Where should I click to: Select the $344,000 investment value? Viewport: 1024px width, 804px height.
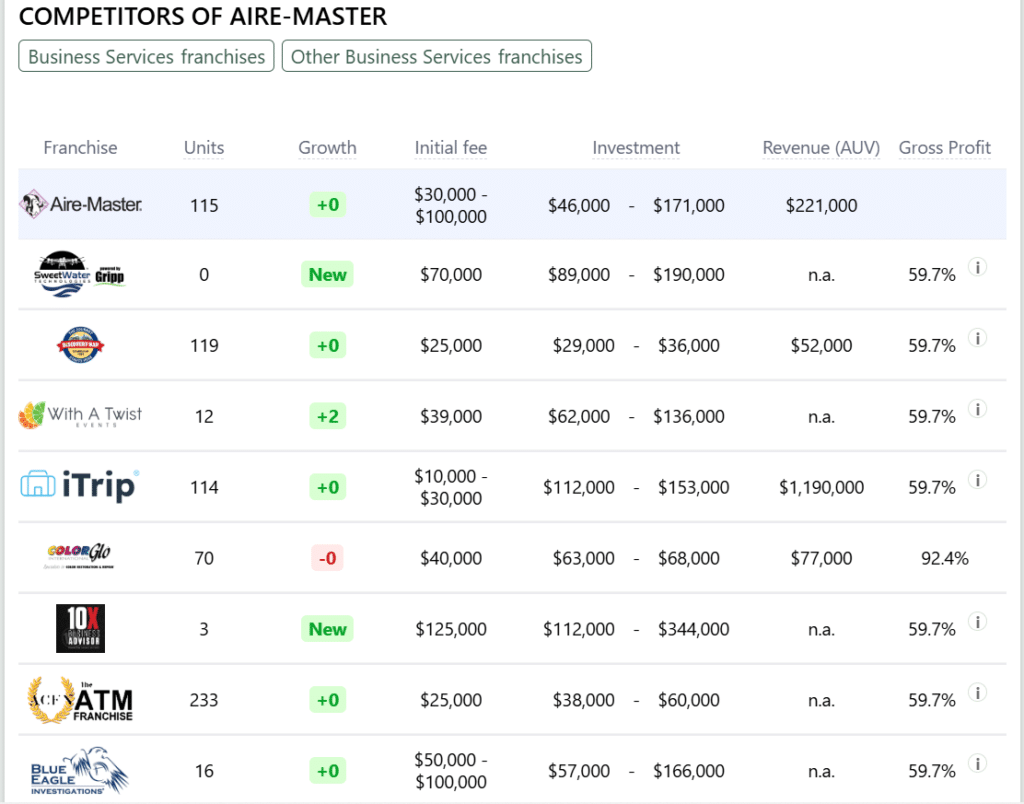(694, 629)
